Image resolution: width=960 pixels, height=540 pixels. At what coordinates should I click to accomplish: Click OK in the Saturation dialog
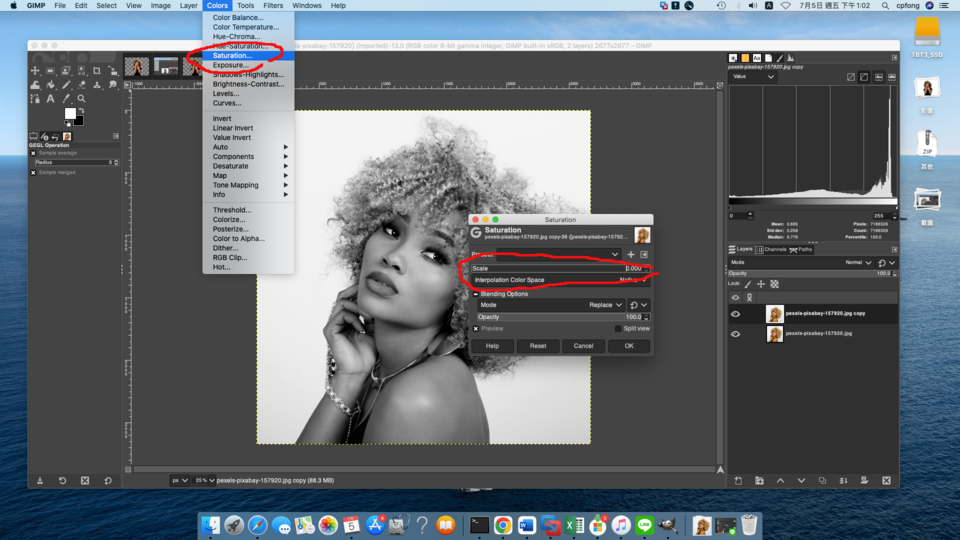click(629, 346)
